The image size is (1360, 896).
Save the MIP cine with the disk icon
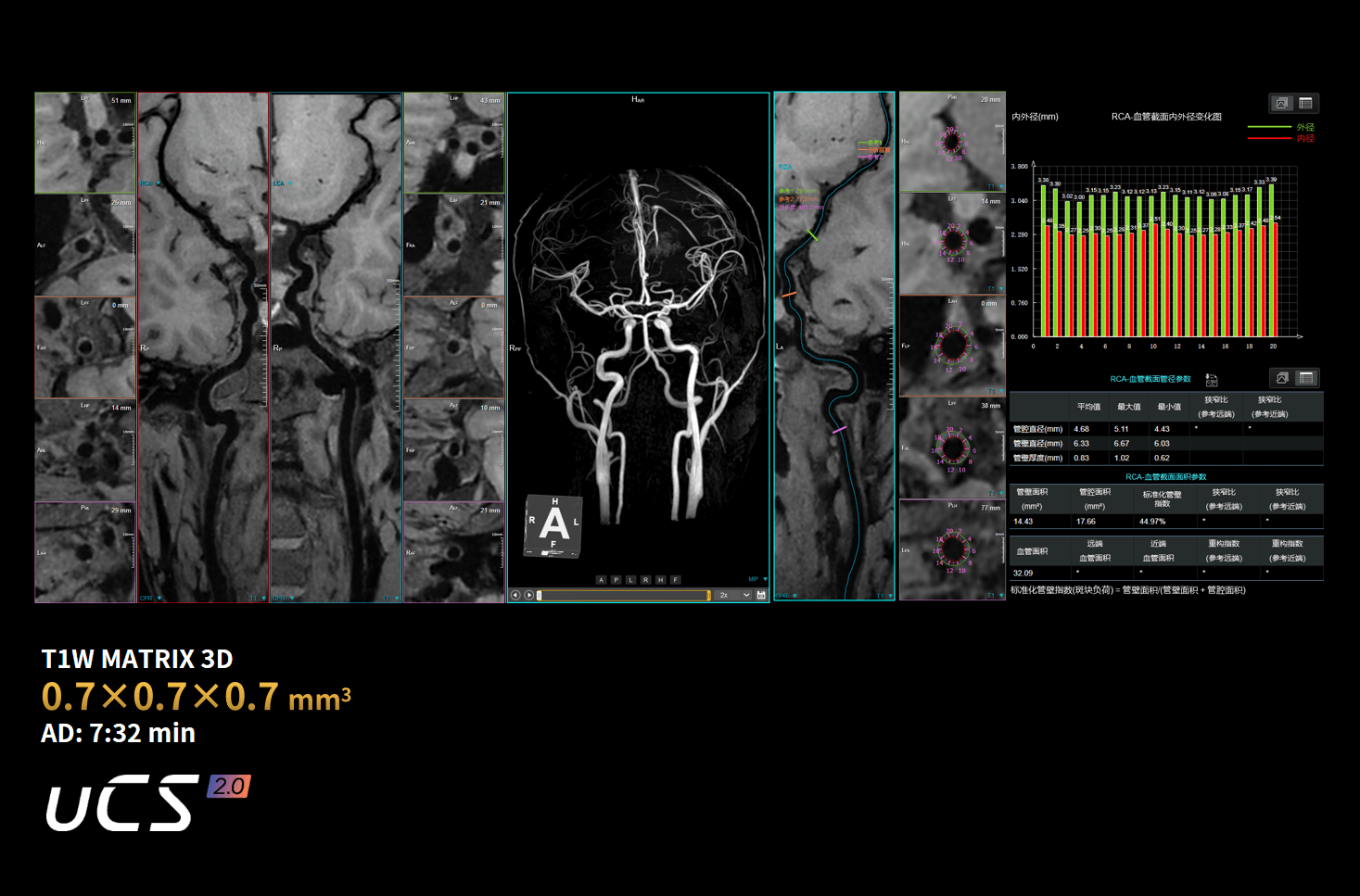(x=761, y=595)
